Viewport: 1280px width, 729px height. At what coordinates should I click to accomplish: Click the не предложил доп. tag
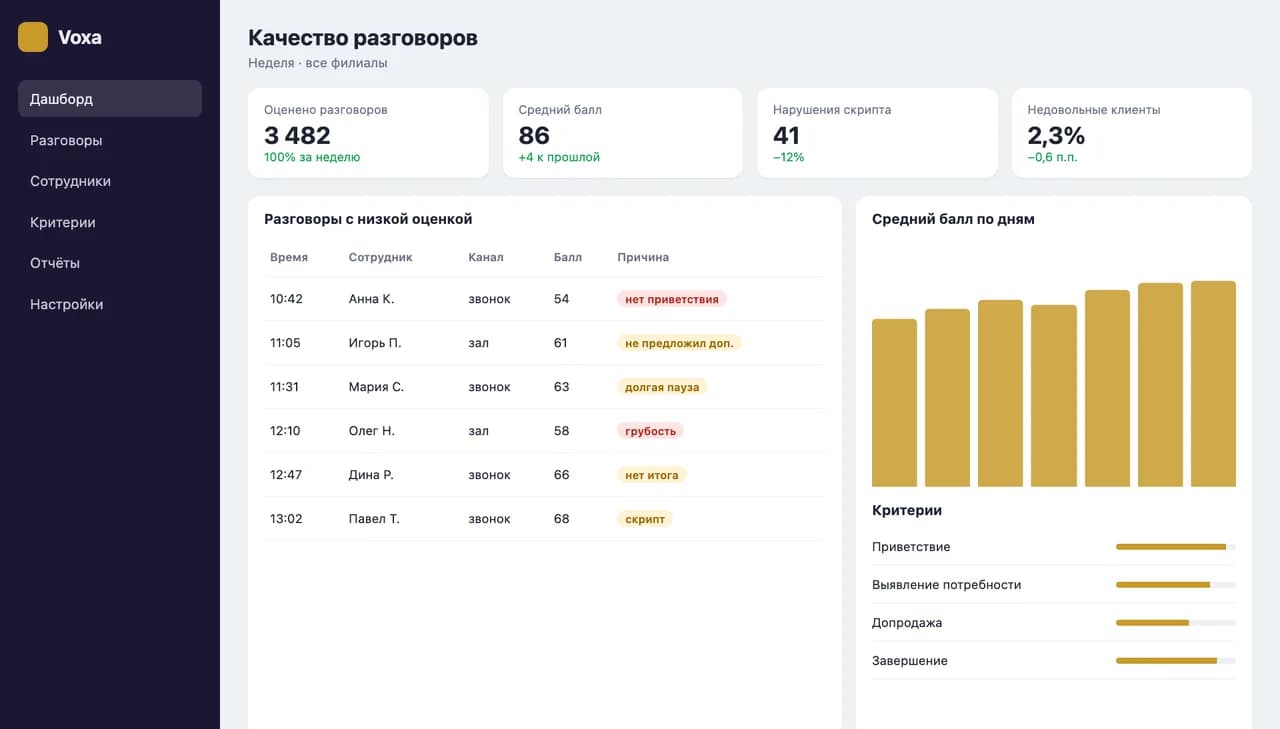click(x=679, y=343)
